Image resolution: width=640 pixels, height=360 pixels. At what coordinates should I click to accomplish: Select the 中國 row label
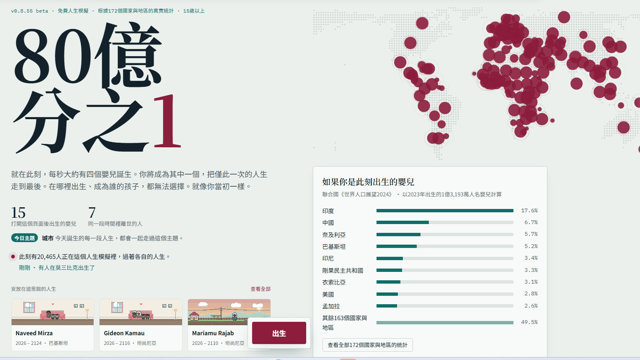328,223
